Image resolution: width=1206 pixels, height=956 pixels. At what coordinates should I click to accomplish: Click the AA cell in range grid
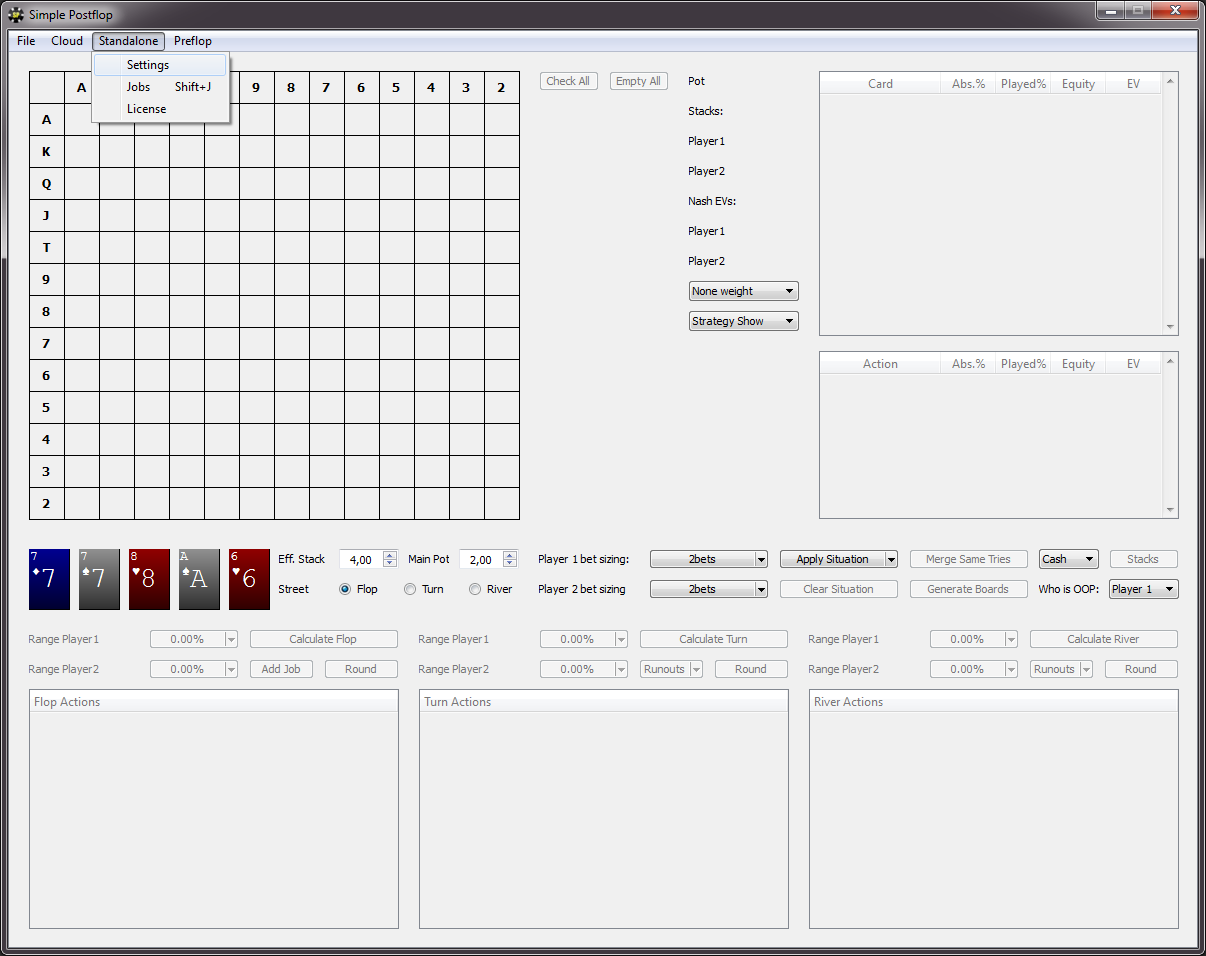point(82,120)
